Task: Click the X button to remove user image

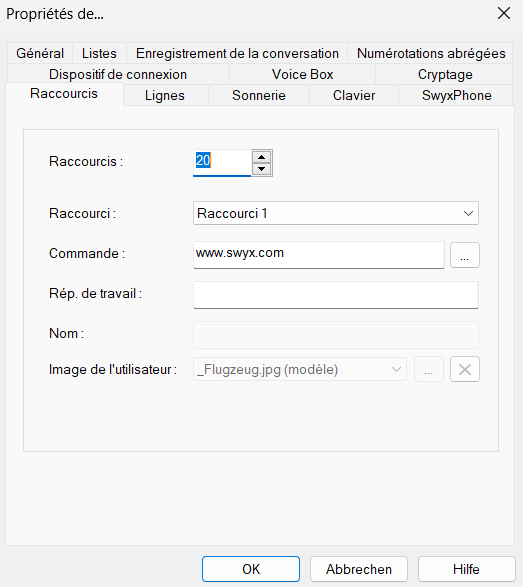Action: [465, 369]
